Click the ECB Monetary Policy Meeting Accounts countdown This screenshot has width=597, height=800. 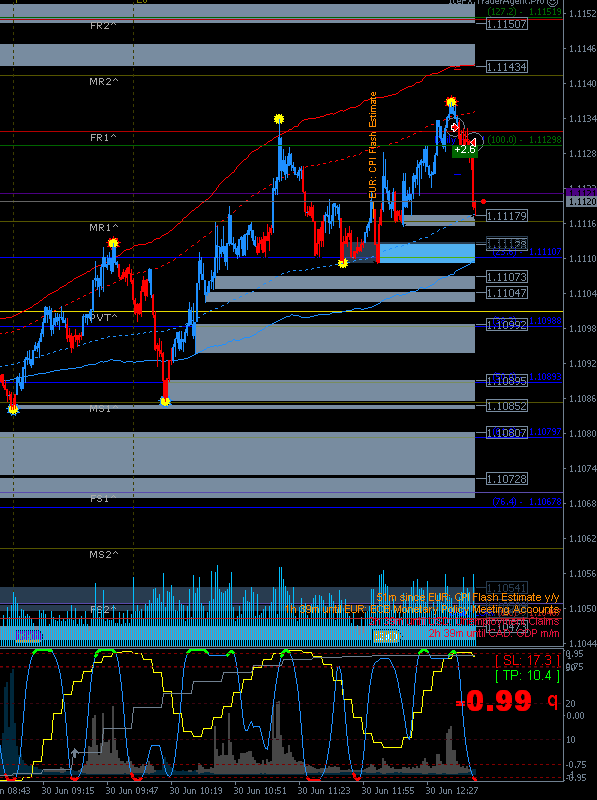click(x=422, y=610)
